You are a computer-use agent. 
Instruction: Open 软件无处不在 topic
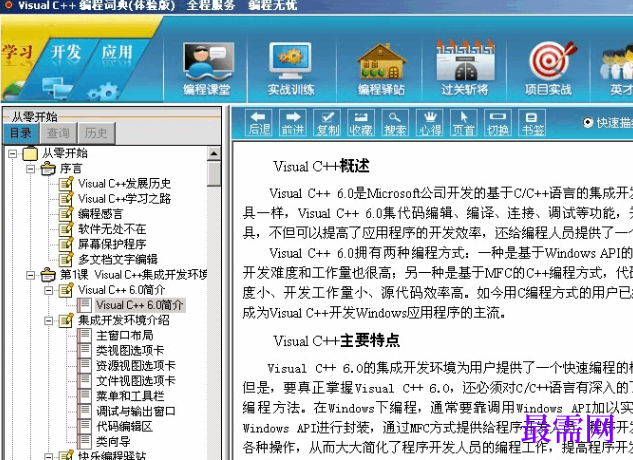pos(112,229)
